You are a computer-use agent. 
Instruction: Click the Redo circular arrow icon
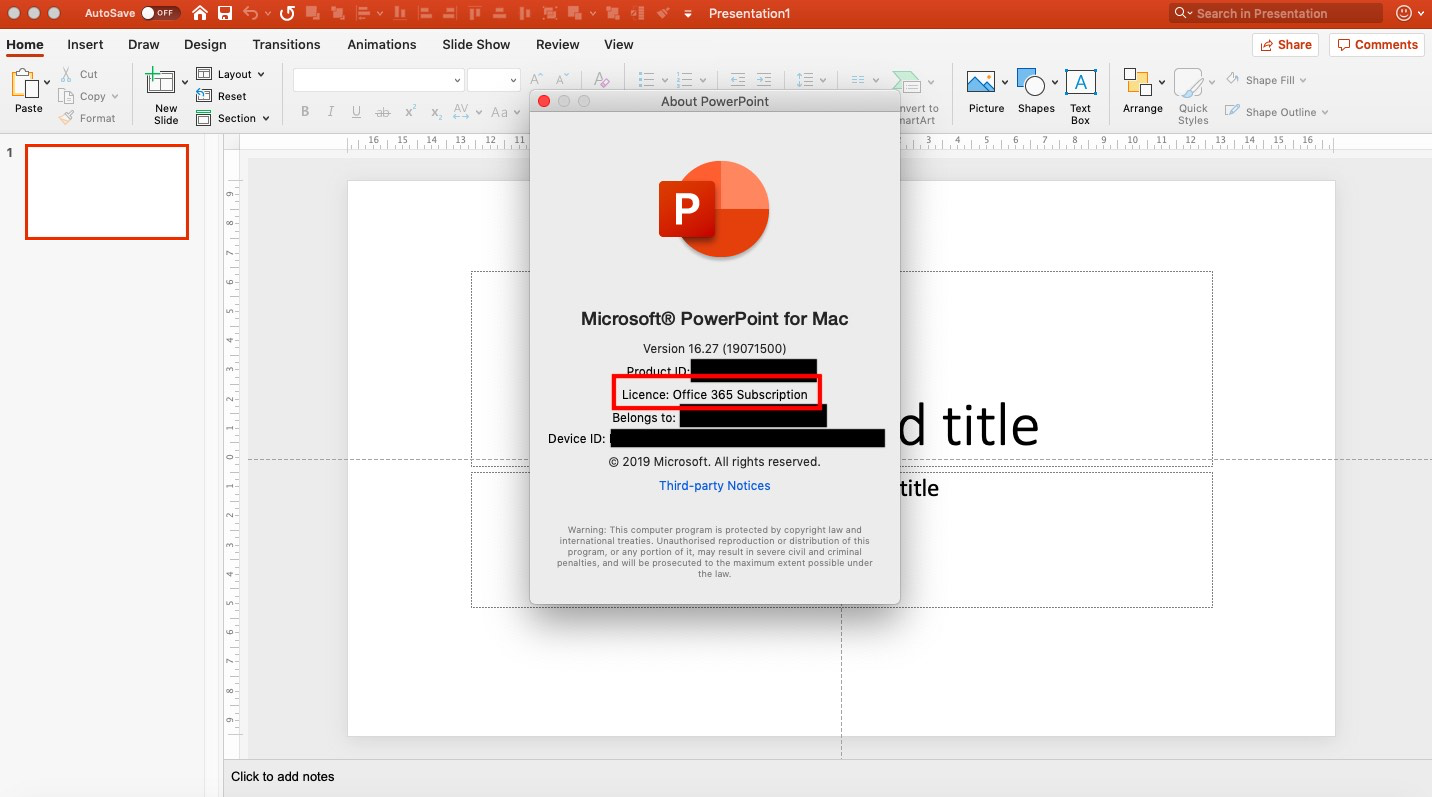(x=287, y=13)
